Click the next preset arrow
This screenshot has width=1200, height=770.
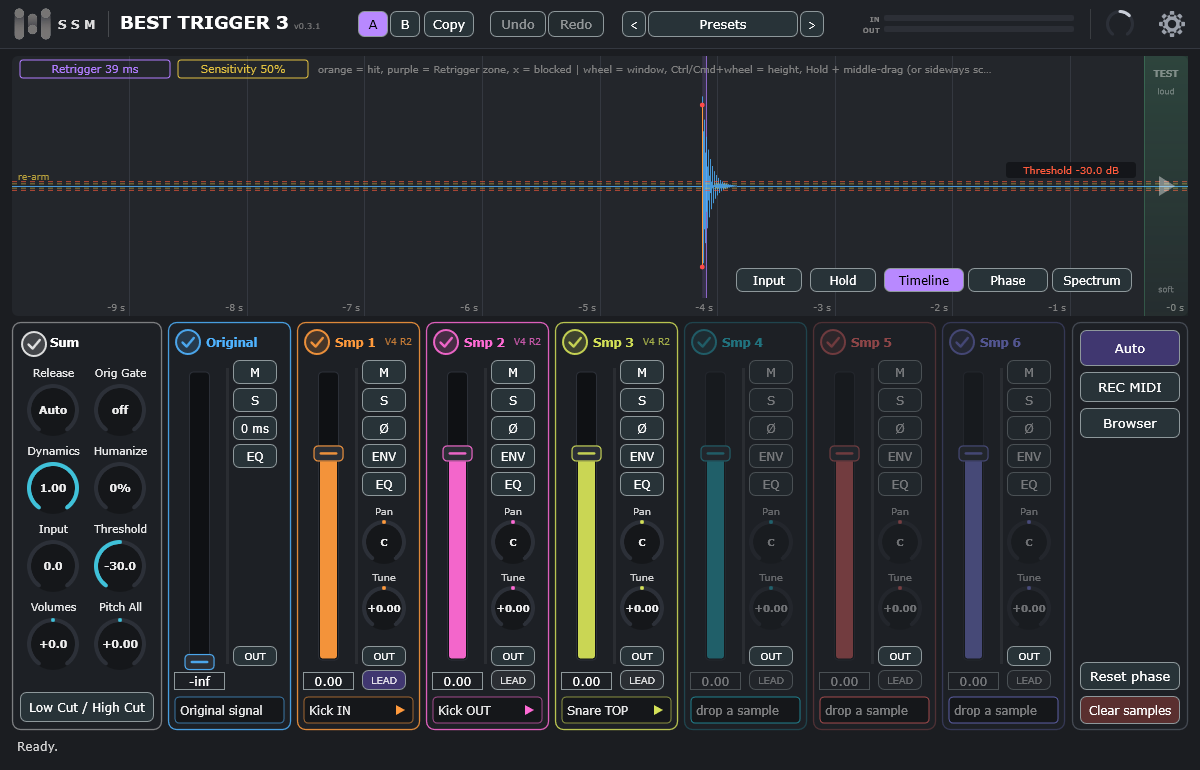tap(812, 24)
